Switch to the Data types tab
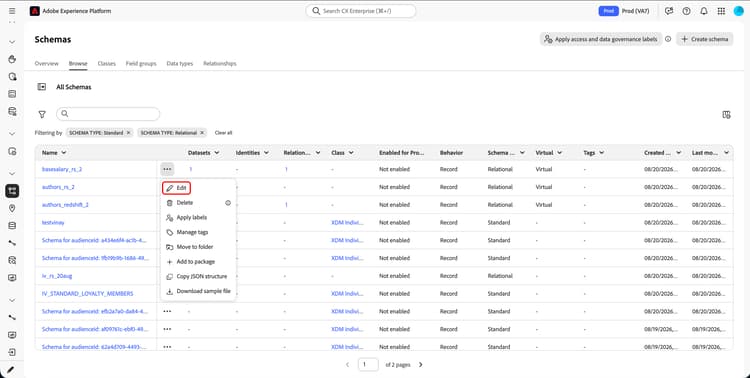 click(x=180, y=64)
